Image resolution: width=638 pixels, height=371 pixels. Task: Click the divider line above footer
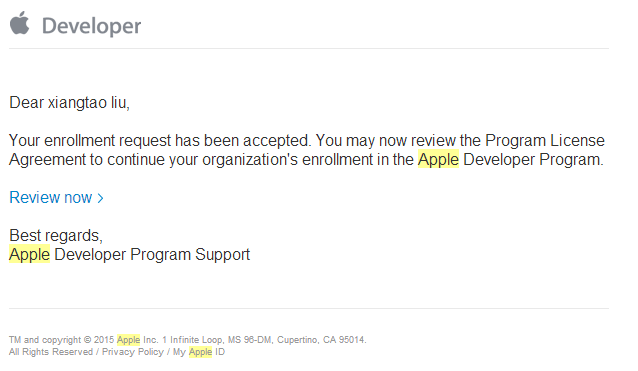pos(309,308)
